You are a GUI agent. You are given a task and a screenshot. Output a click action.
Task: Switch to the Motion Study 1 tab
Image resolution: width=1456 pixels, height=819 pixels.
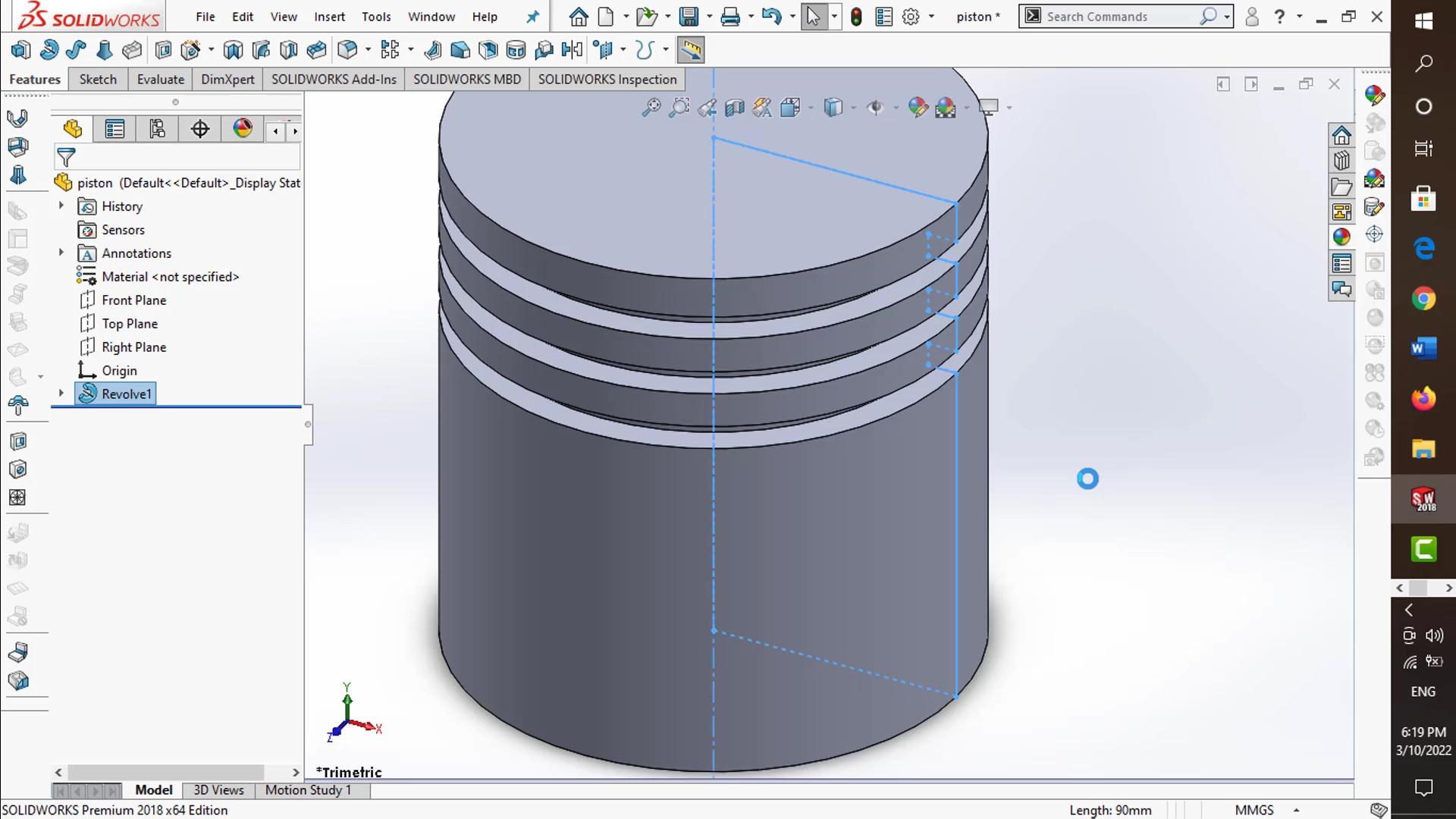(308, 789)
